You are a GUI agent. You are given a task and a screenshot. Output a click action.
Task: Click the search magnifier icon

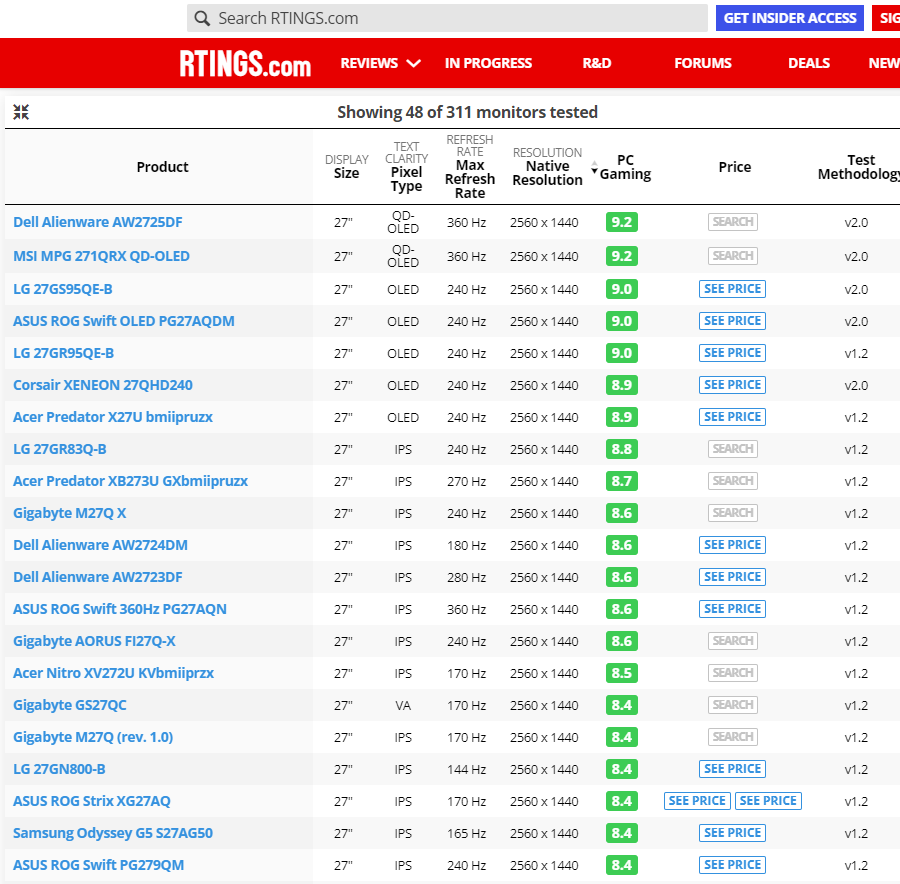click(x=201, y=18)
